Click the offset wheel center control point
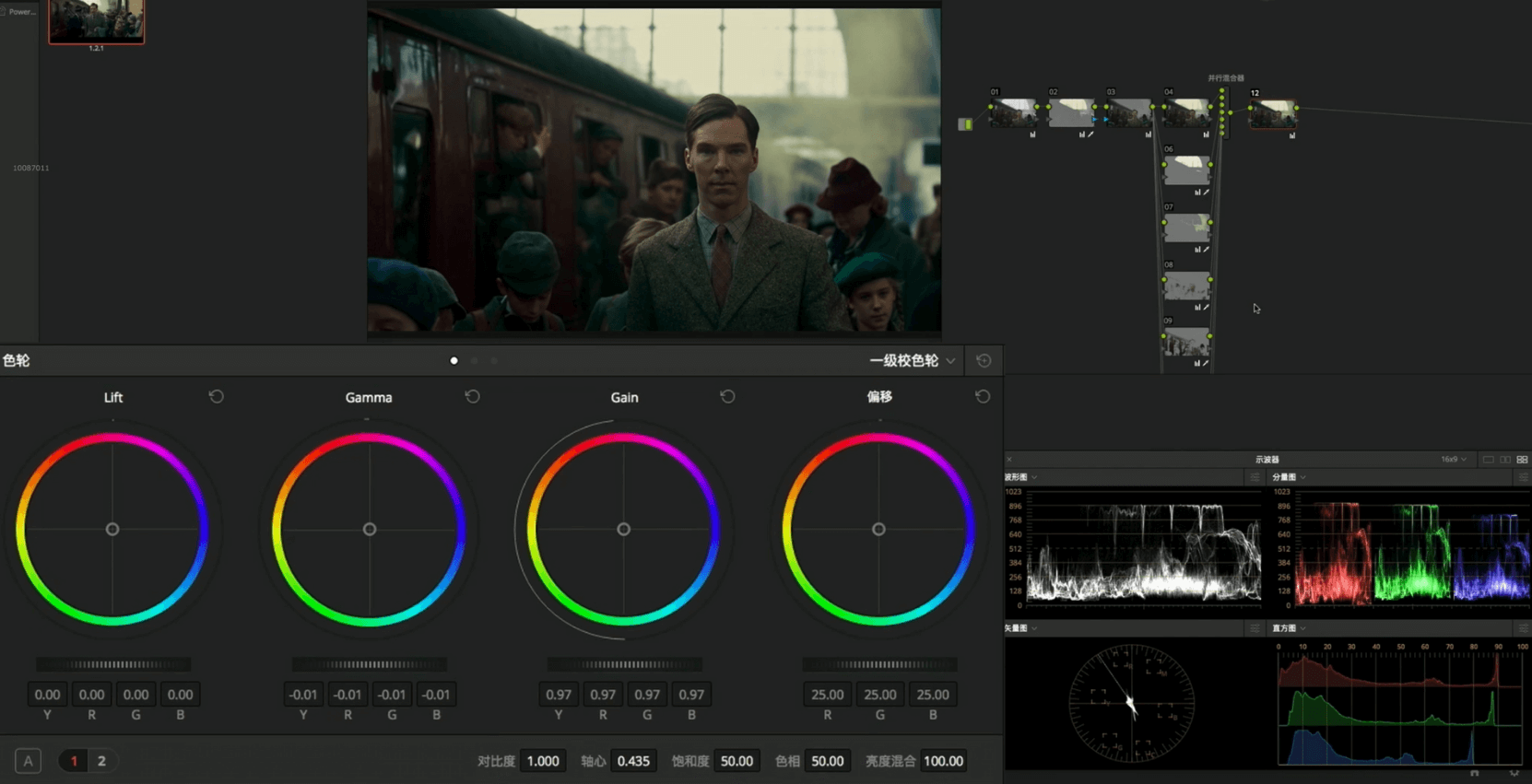Image resolution: width=1532 pixels, height=784 pixels. (878, 529)
